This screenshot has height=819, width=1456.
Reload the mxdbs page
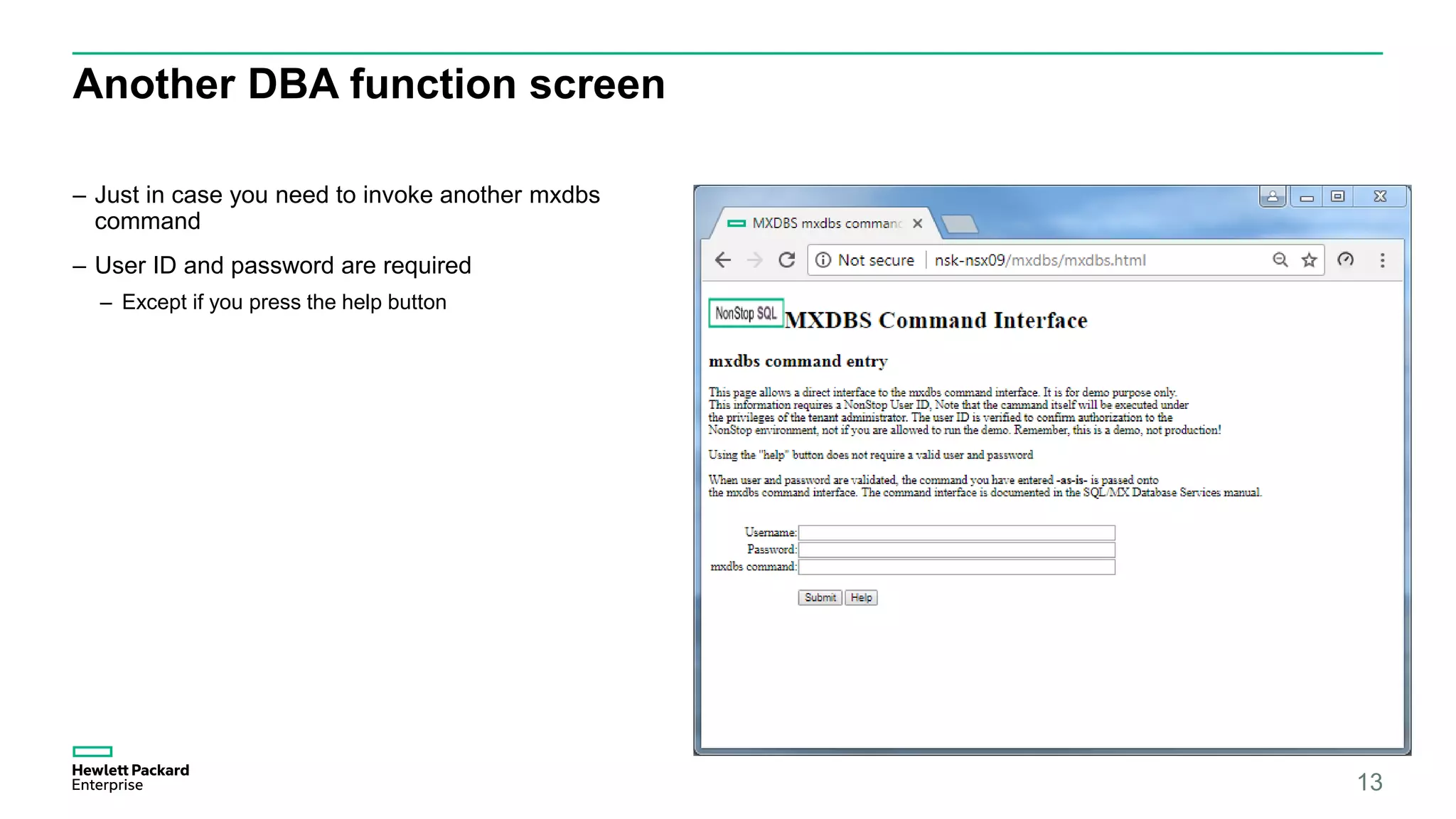(786, 260)
